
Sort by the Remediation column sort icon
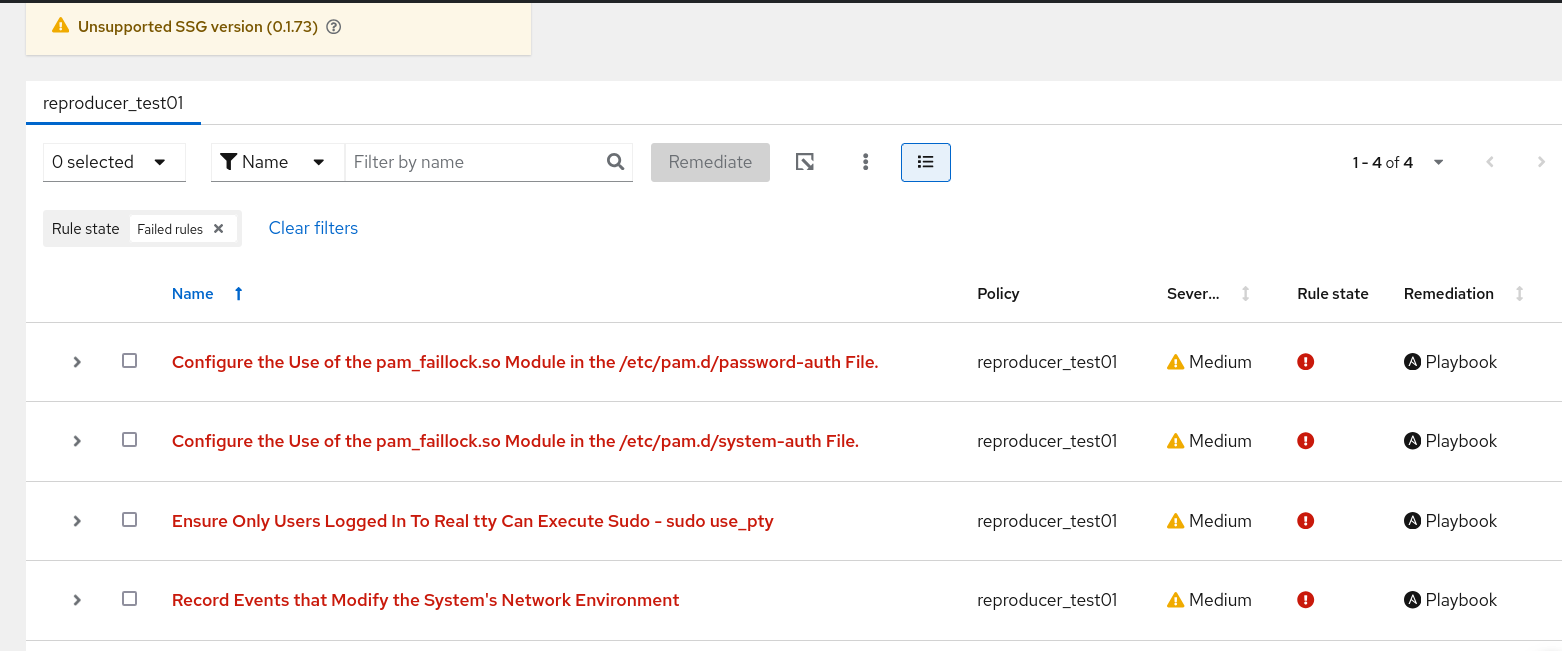(1519, 294)
